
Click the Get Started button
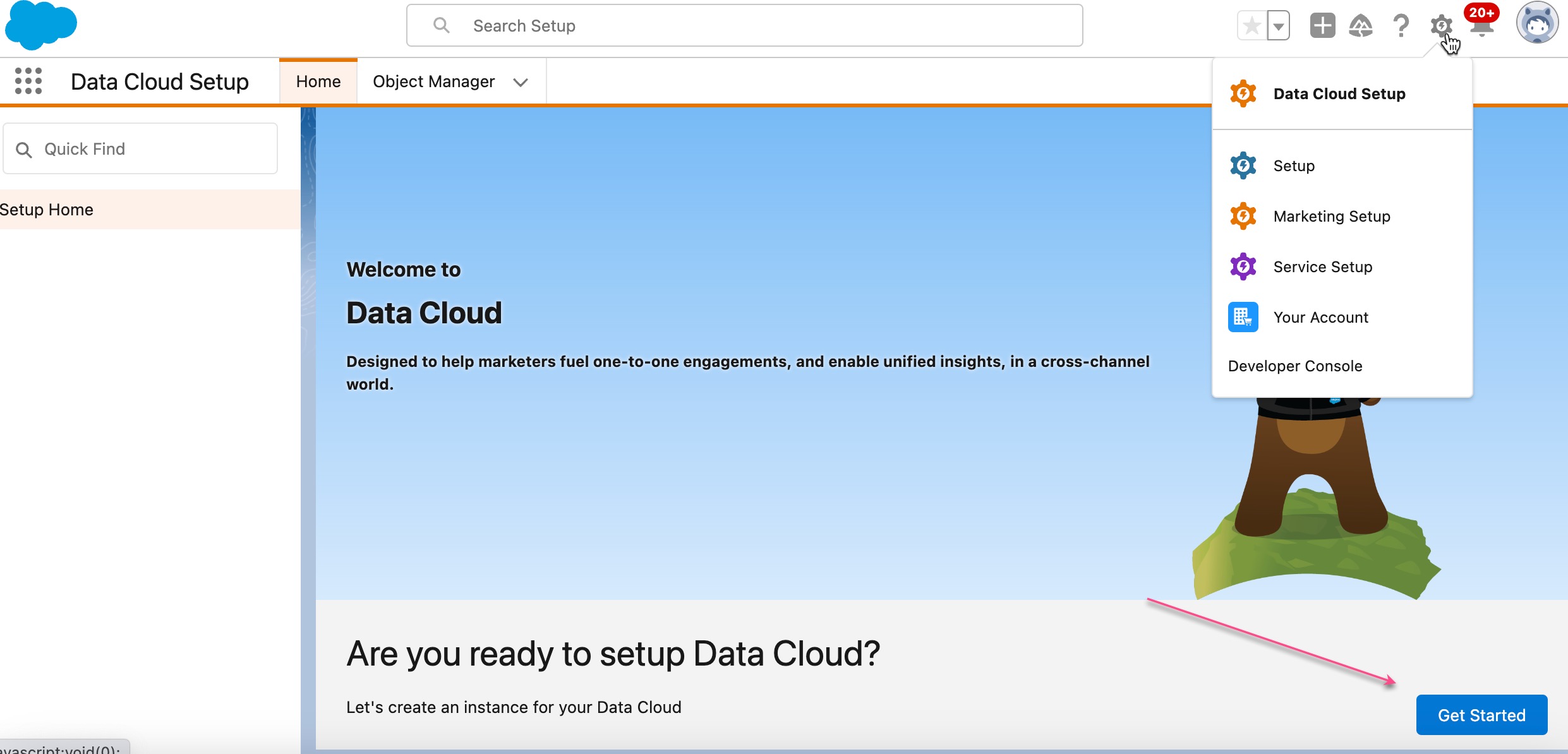[x=1481, y=715]
